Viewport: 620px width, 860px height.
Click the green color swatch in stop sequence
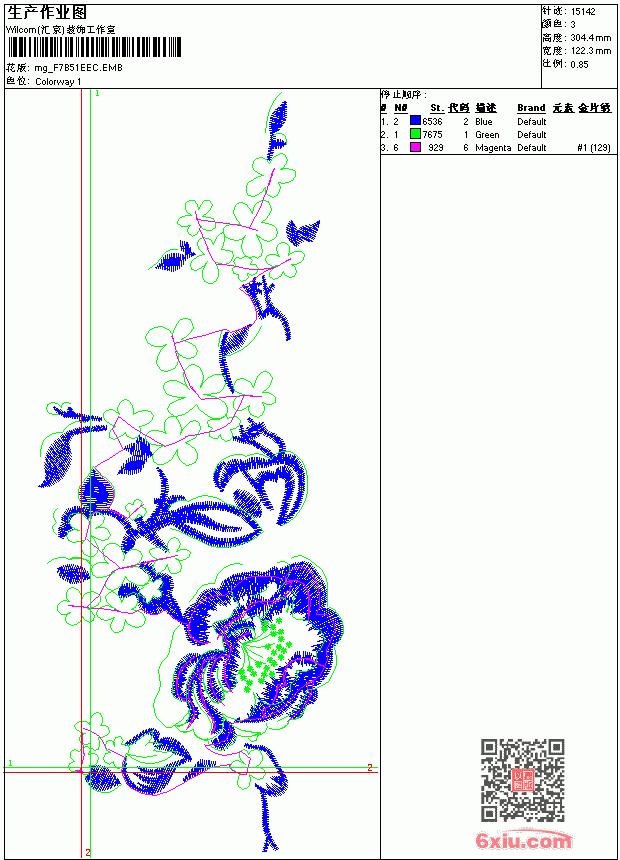click(x=415, y=134)
